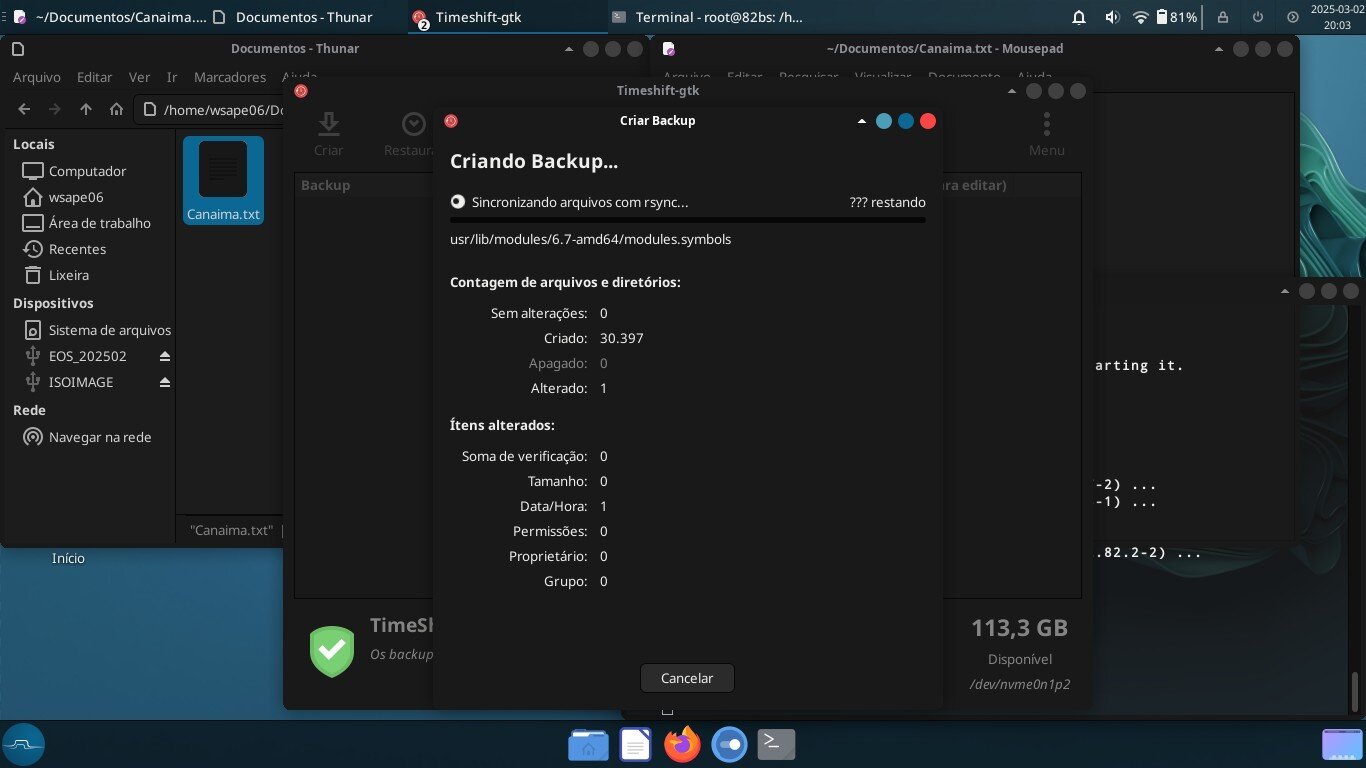Click the 113,3 GB available space text
Screen dimensions: 1366x768
pos(1019,628)
